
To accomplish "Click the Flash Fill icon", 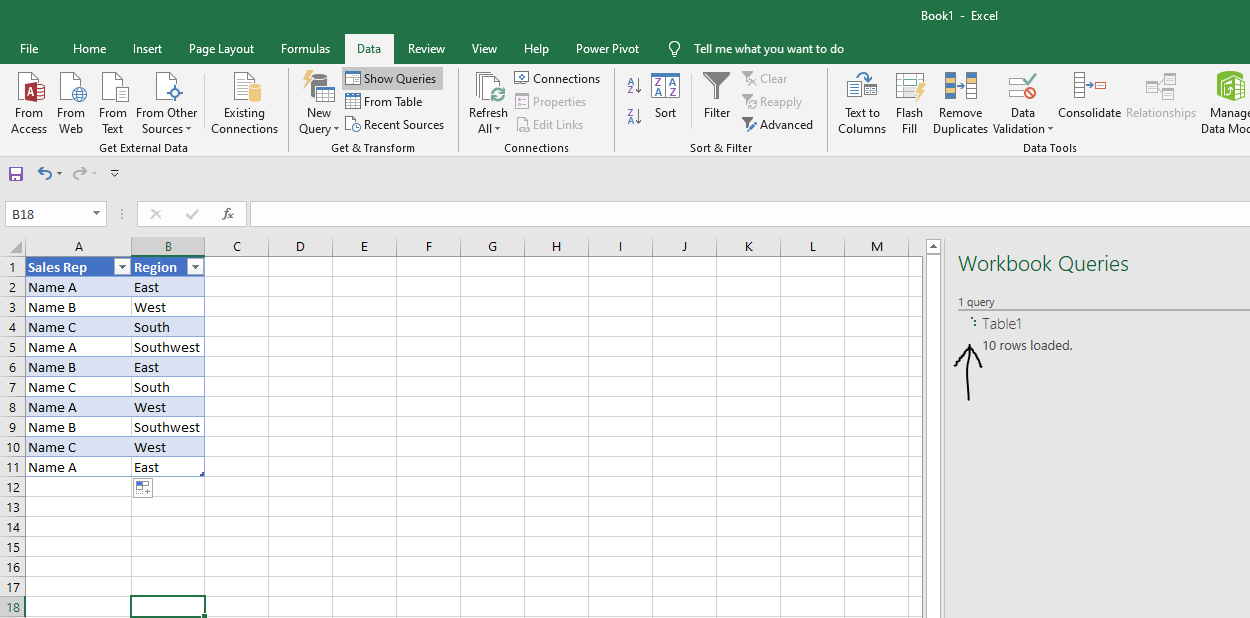I will pyautogui.click(x=909, y=88).
